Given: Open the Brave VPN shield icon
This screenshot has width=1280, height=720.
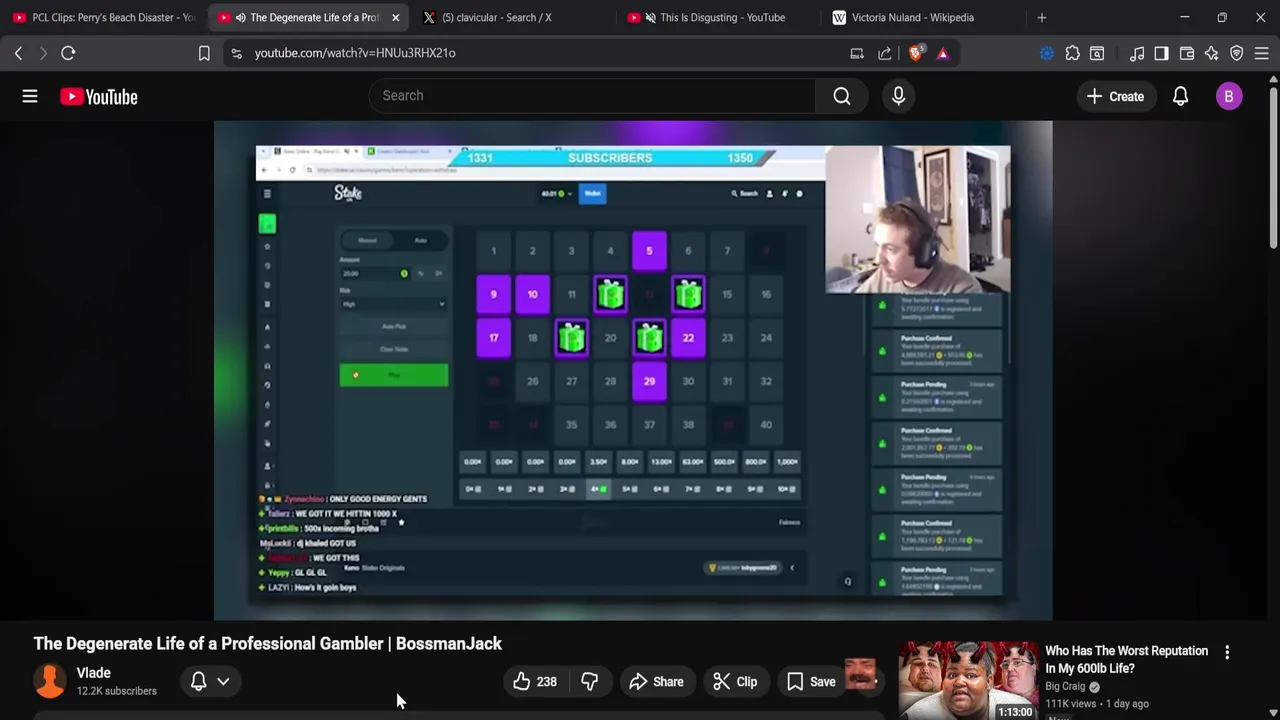Looking at the screenshot, I should pyautogui.click(x=1237, y=53).
